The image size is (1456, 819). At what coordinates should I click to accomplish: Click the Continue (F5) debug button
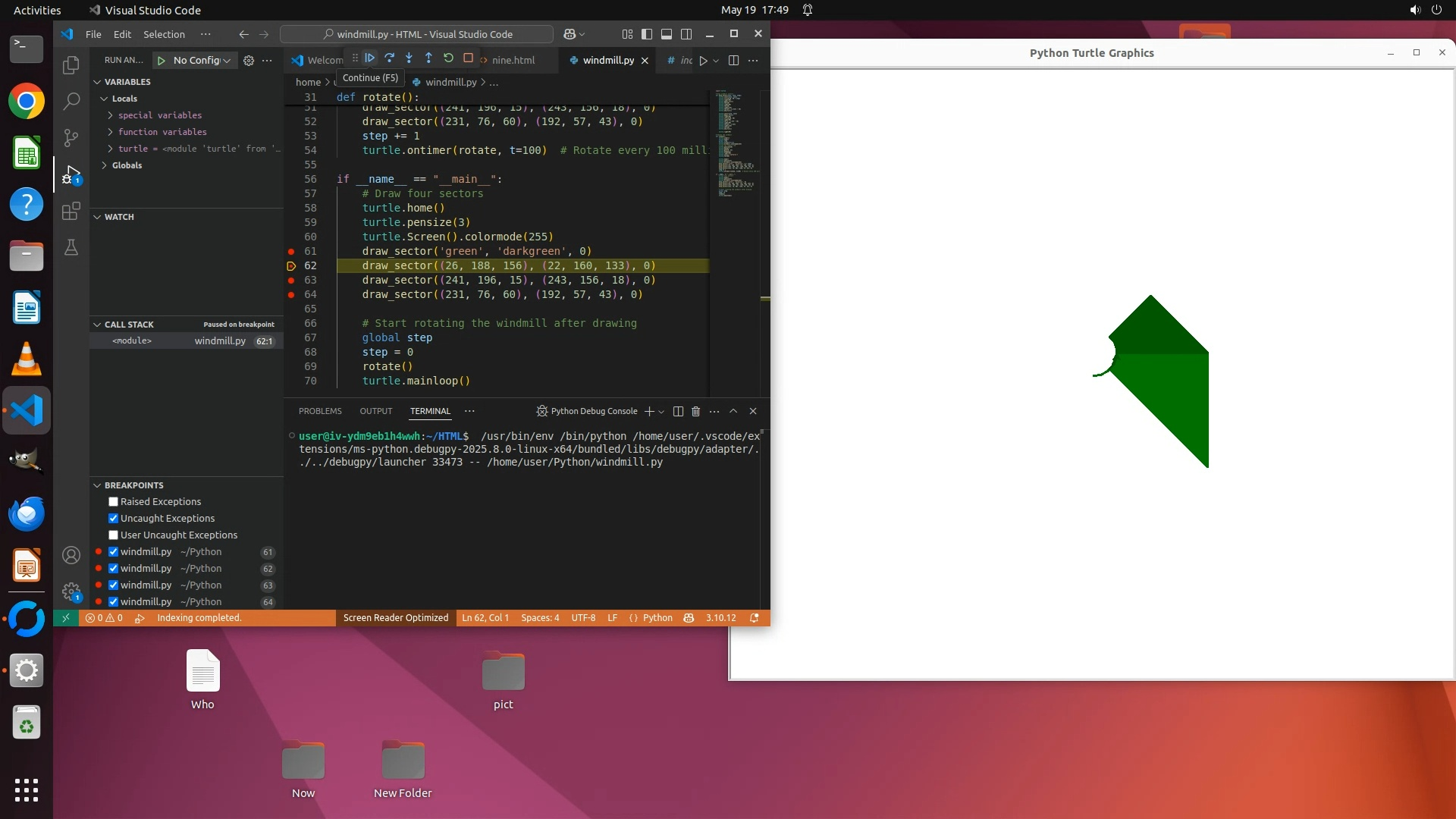pos(370,58)
